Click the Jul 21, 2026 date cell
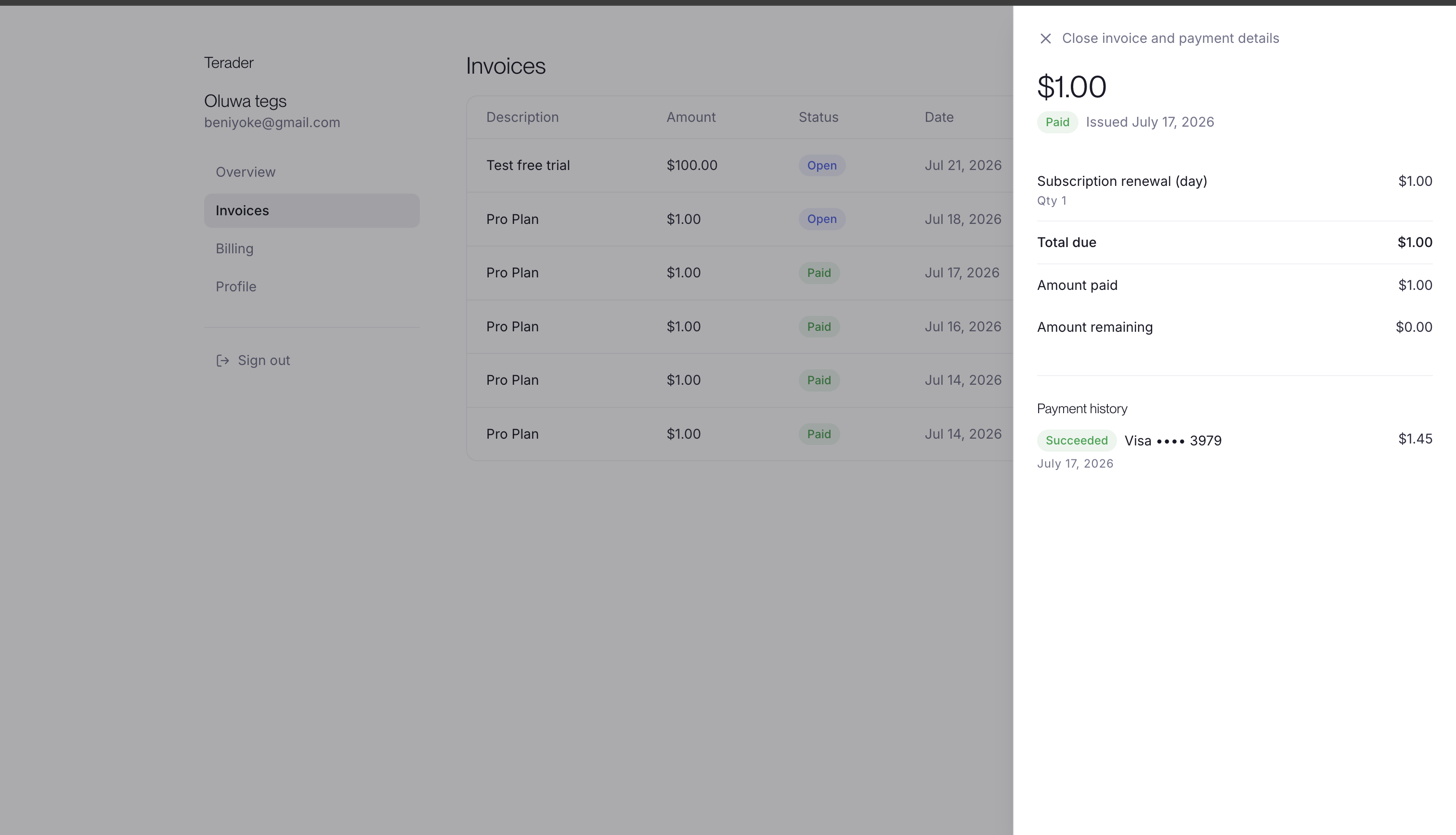The image size is (1456, 835). (x=962, y=165)
